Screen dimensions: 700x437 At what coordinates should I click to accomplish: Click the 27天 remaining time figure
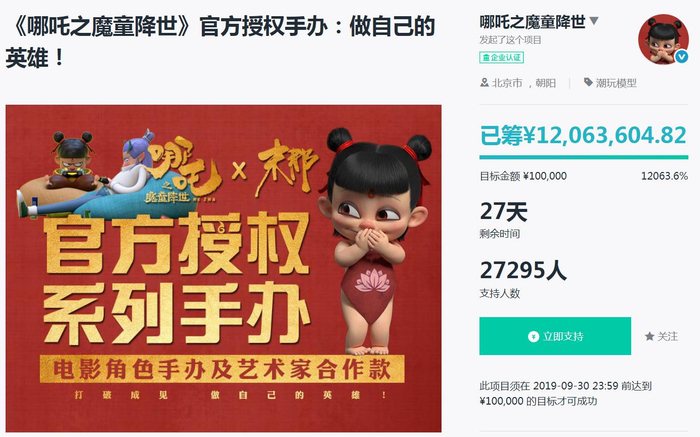(x=504, y=212)
